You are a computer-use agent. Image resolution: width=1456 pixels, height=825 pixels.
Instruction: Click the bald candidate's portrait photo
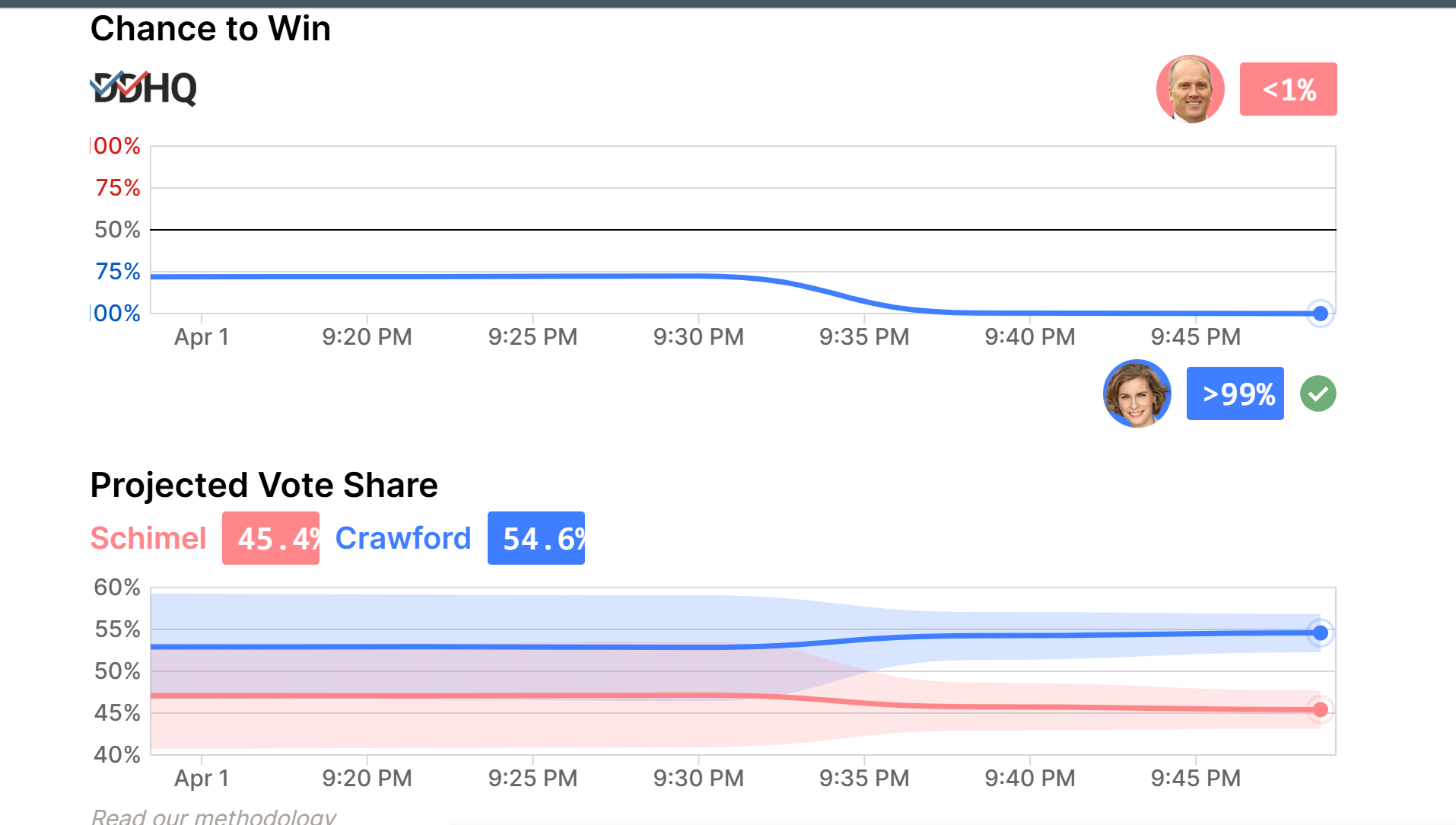tap(1190, 89)
